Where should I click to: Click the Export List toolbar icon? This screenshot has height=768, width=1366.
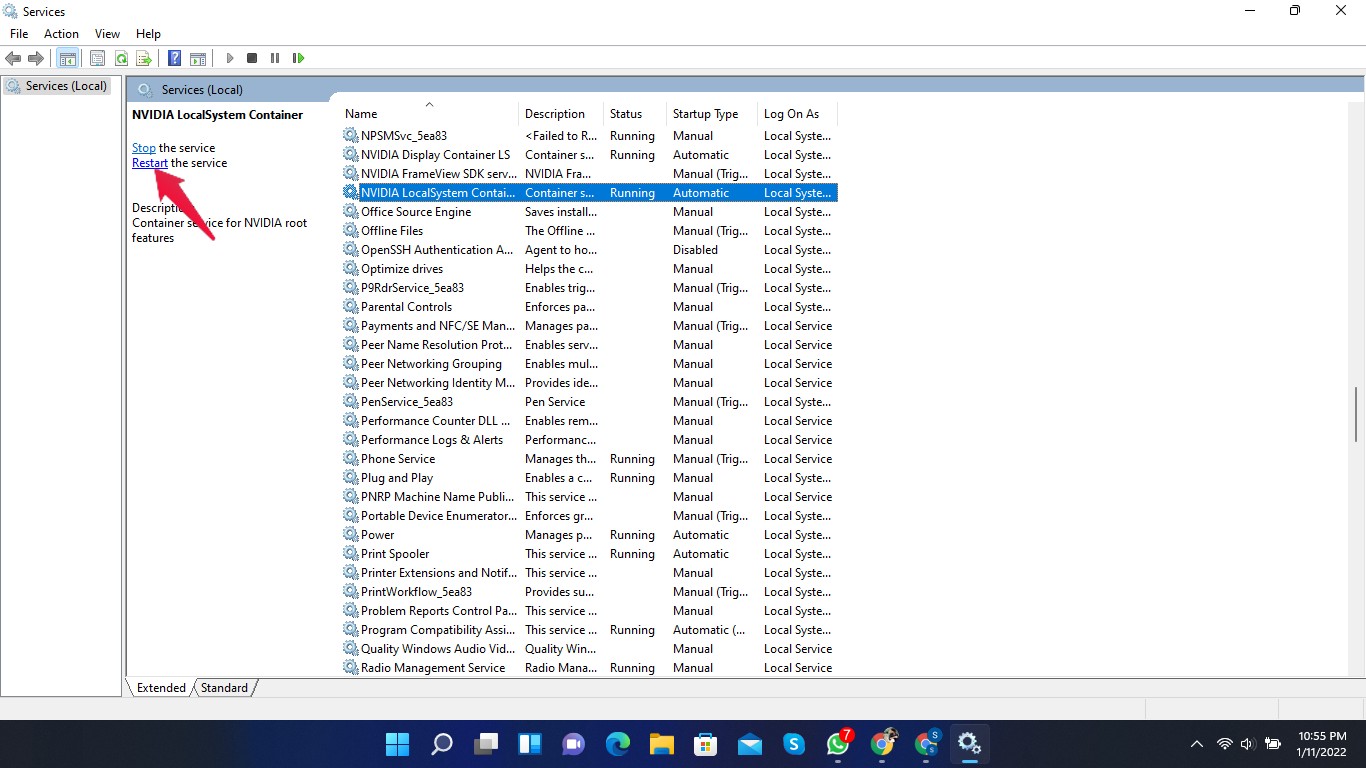(x=144, y=59)
